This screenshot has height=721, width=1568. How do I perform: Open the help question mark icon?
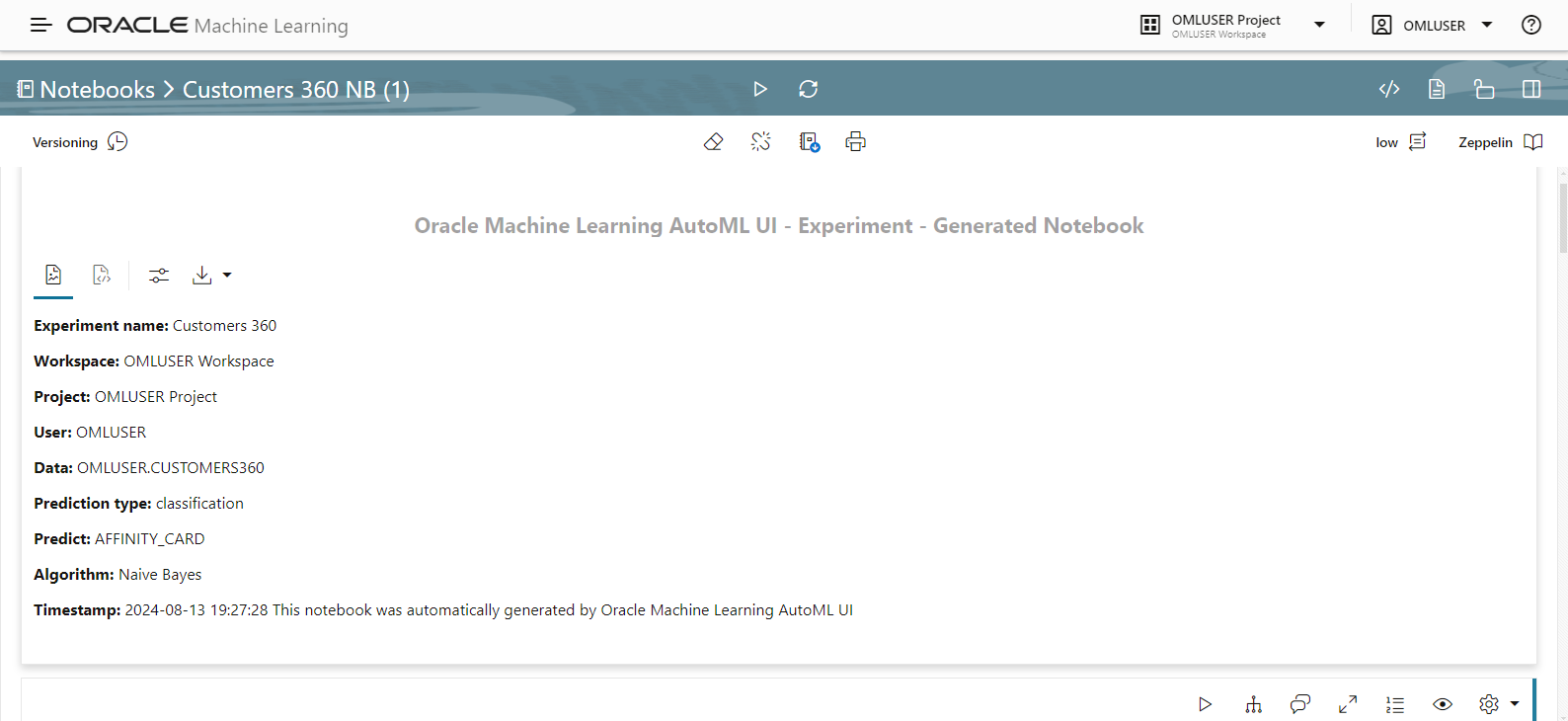click(x=1531, y=25)
